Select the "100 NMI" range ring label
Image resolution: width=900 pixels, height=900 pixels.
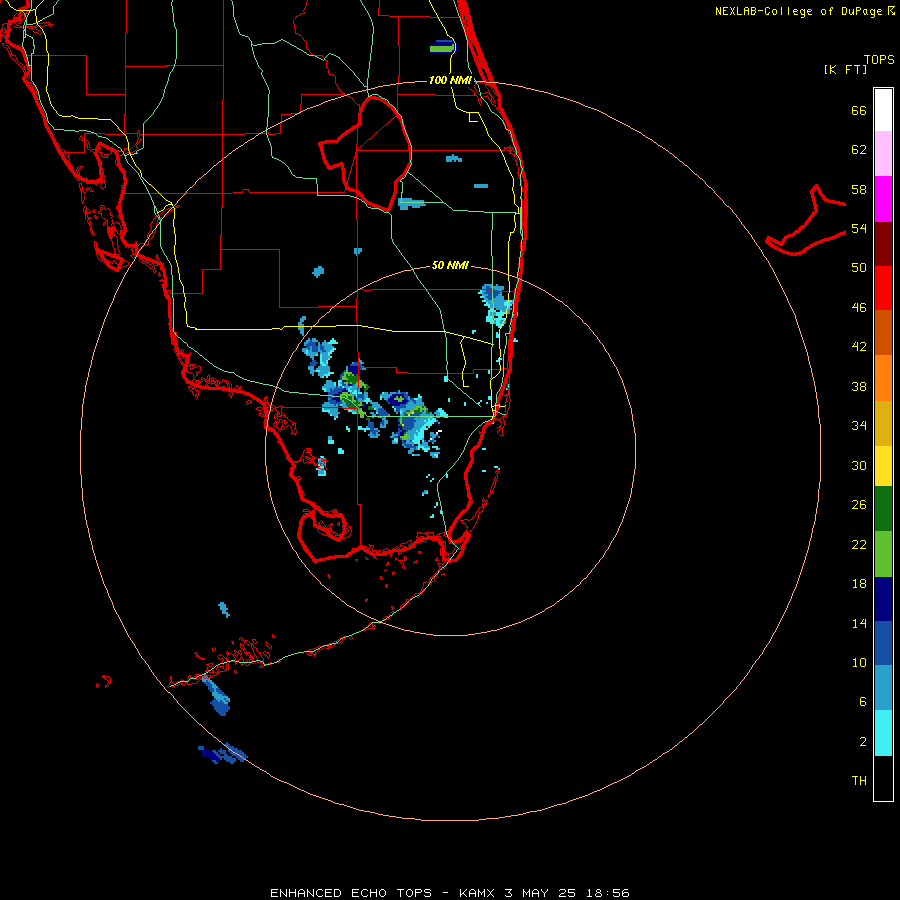coord(450,80)
